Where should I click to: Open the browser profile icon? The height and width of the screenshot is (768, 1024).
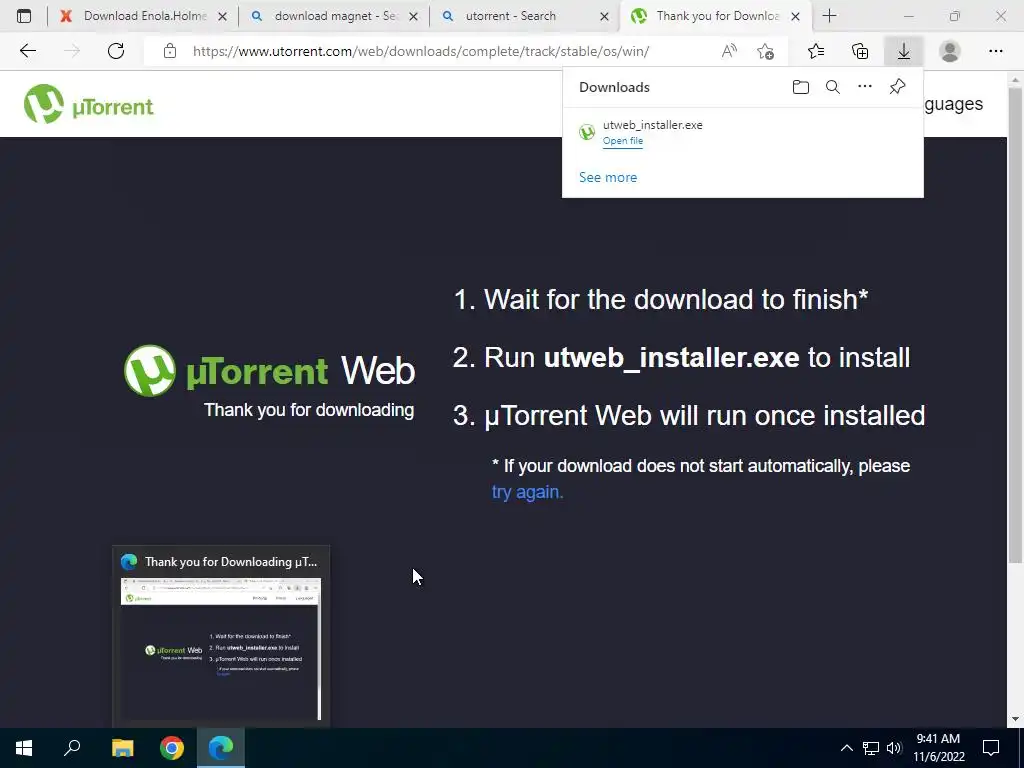click(x=950, y=51)
